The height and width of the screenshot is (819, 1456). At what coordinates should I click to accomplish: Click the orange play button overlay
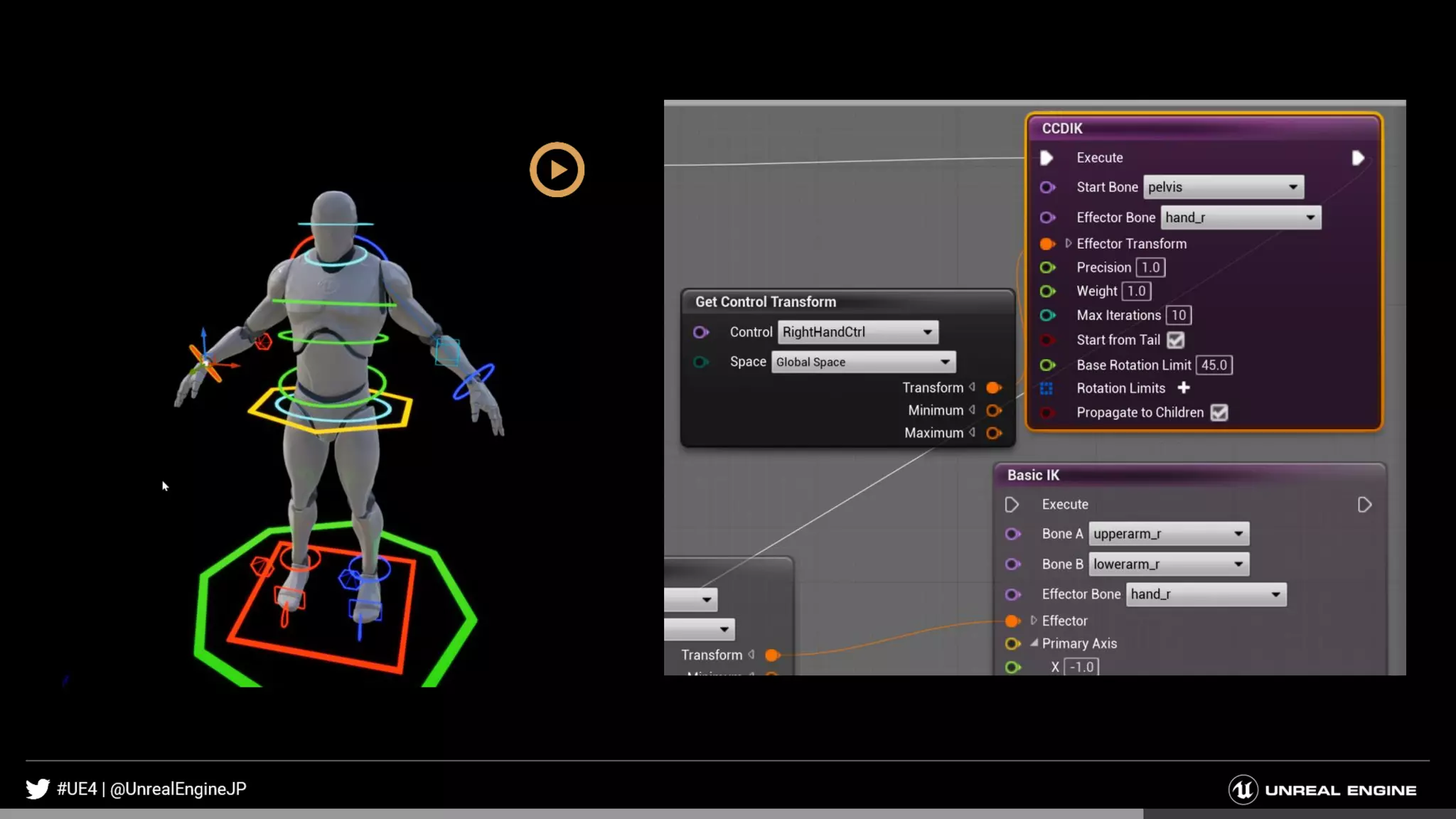(x=557, y=170)
